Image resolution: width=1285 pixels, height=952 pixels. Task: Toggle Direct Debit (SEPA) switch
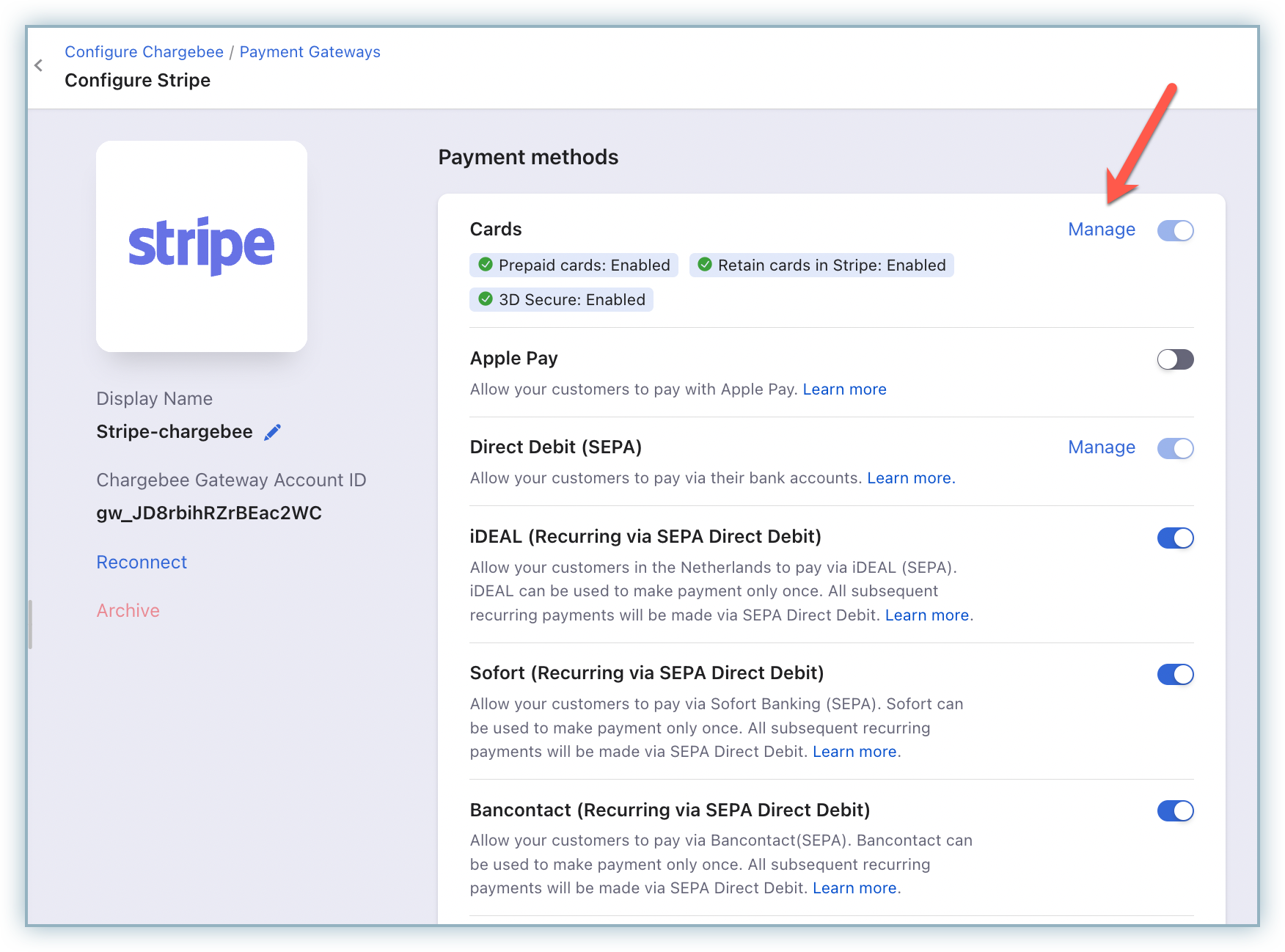(x=1175, y=448)
